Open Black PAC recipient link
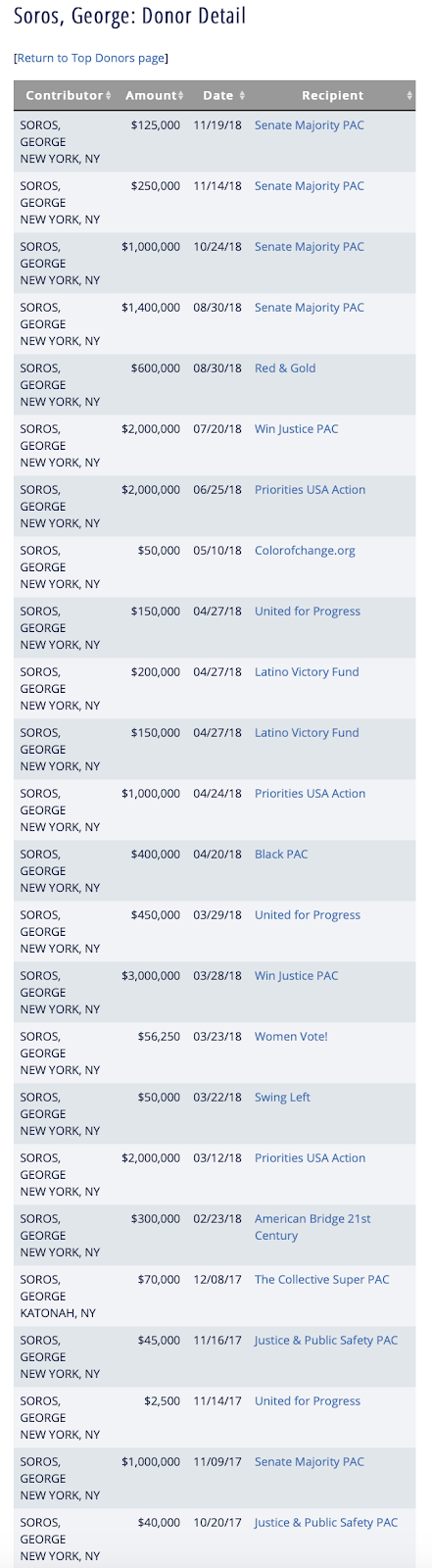432x1568 pixels. [x=281, y=855]
